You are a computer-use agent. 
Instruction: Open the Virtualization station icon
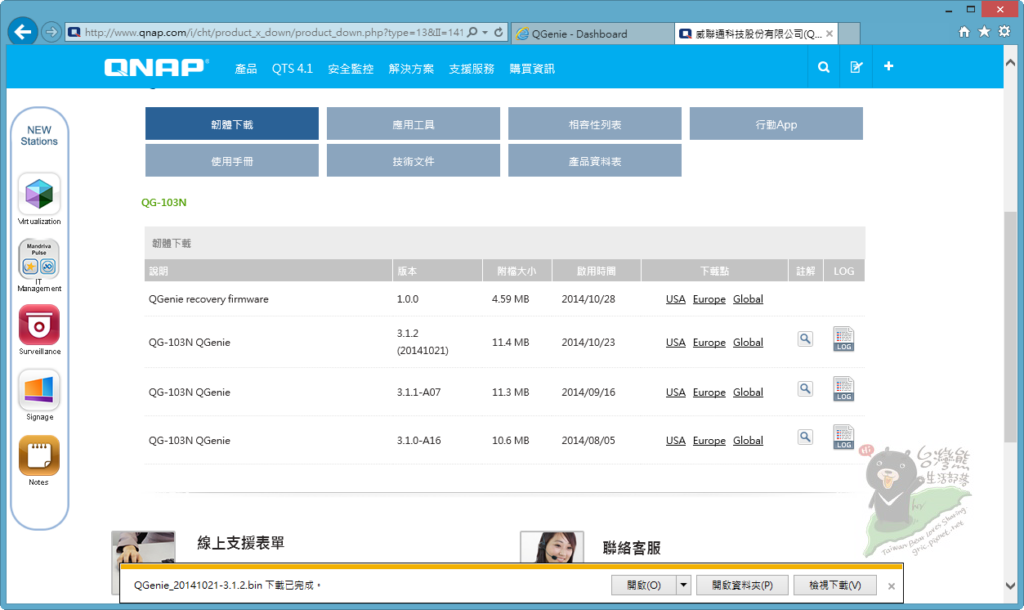tap(39, 194)
